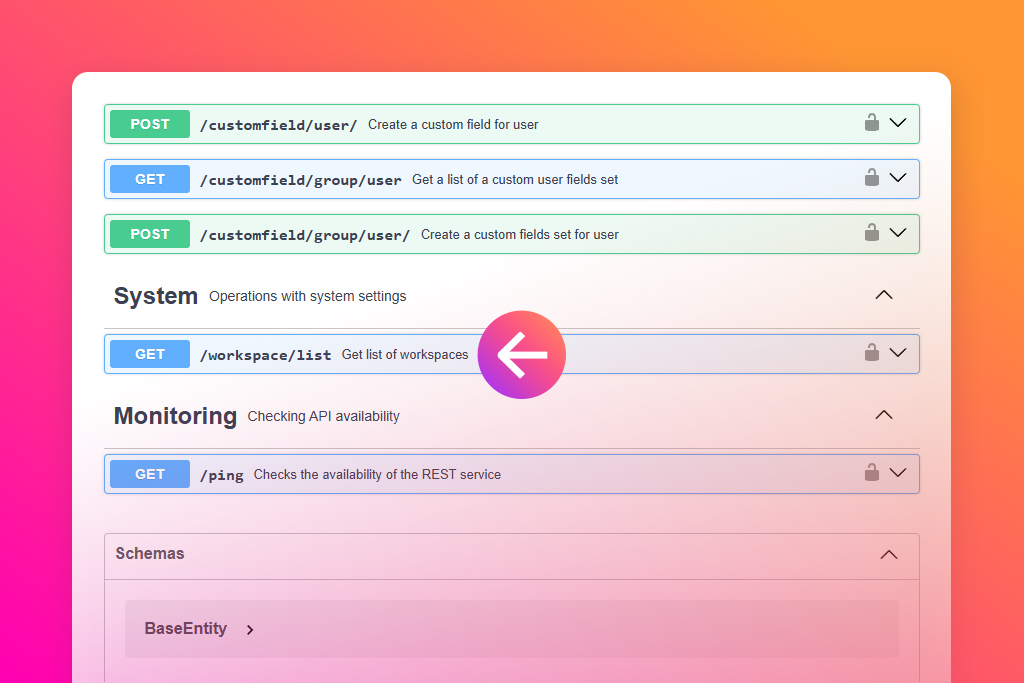This screenshot has height=683, width=1024.
Task: Click lock icon on POST /customfield/group/user/ row
Action: [872, 233]
